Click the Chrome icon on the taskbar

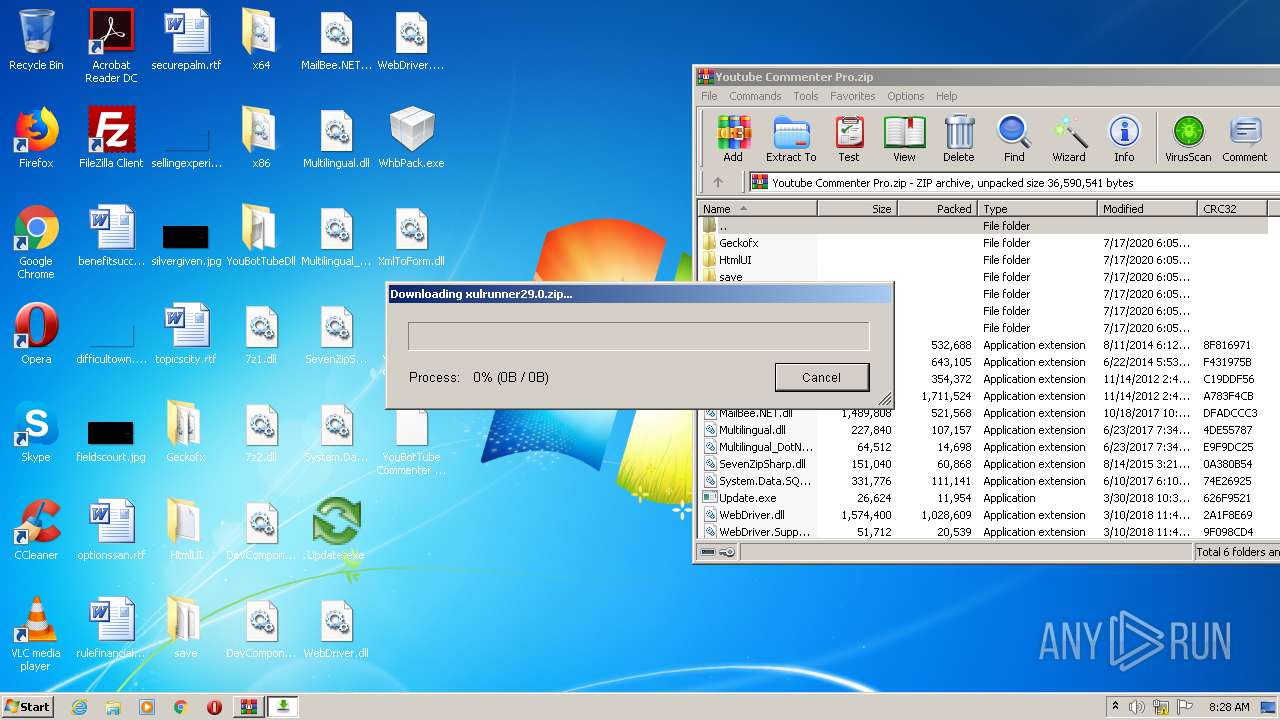click(180, 707)
